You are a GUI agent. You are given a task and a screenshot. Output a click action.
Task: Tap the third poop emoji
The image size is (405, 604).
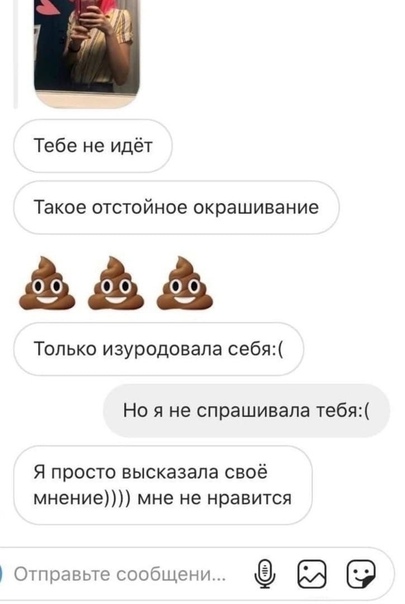click(x=185, y=284)
